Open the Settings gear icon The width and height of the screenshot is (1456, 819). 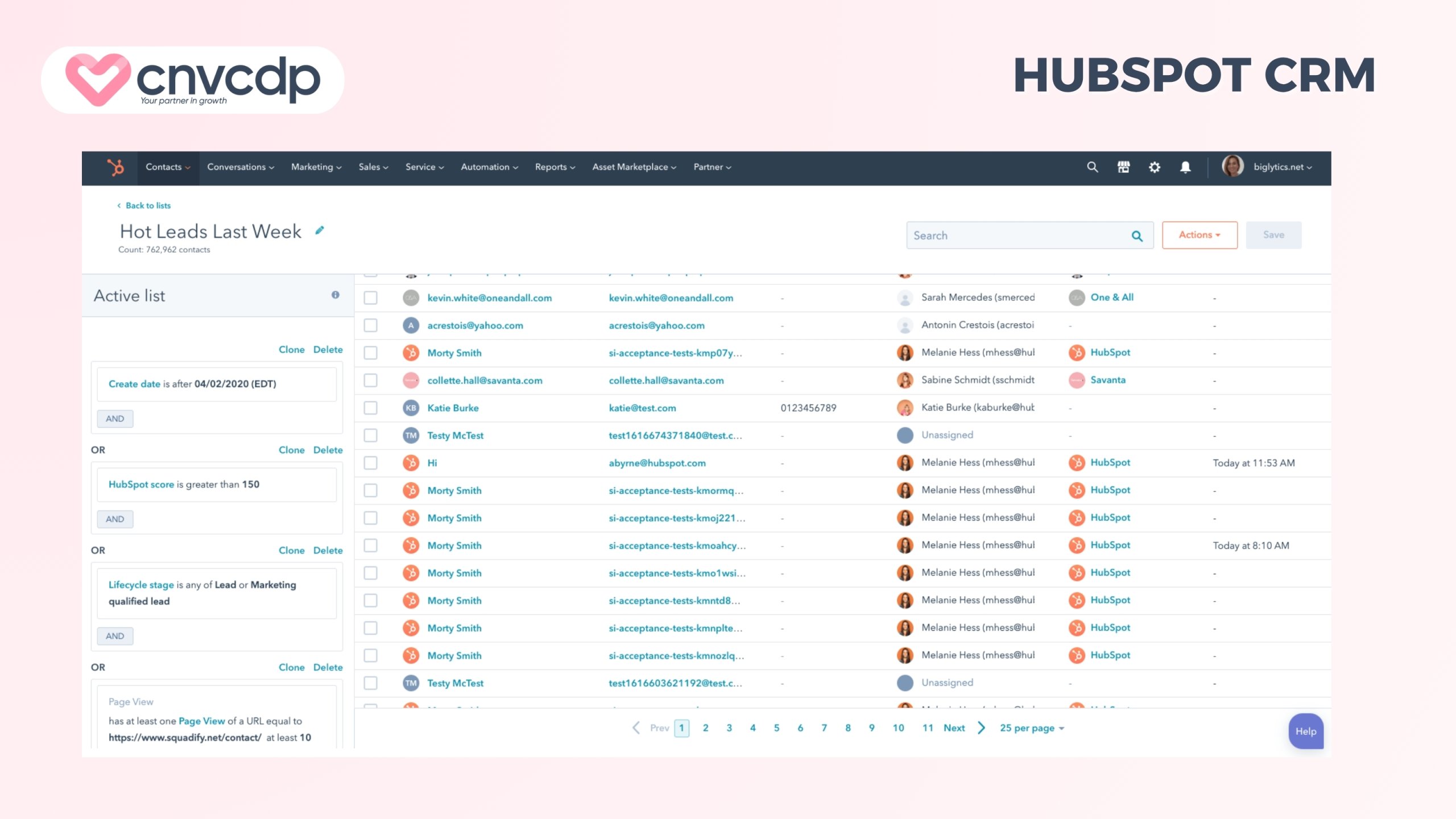[x=1155, y=167]
